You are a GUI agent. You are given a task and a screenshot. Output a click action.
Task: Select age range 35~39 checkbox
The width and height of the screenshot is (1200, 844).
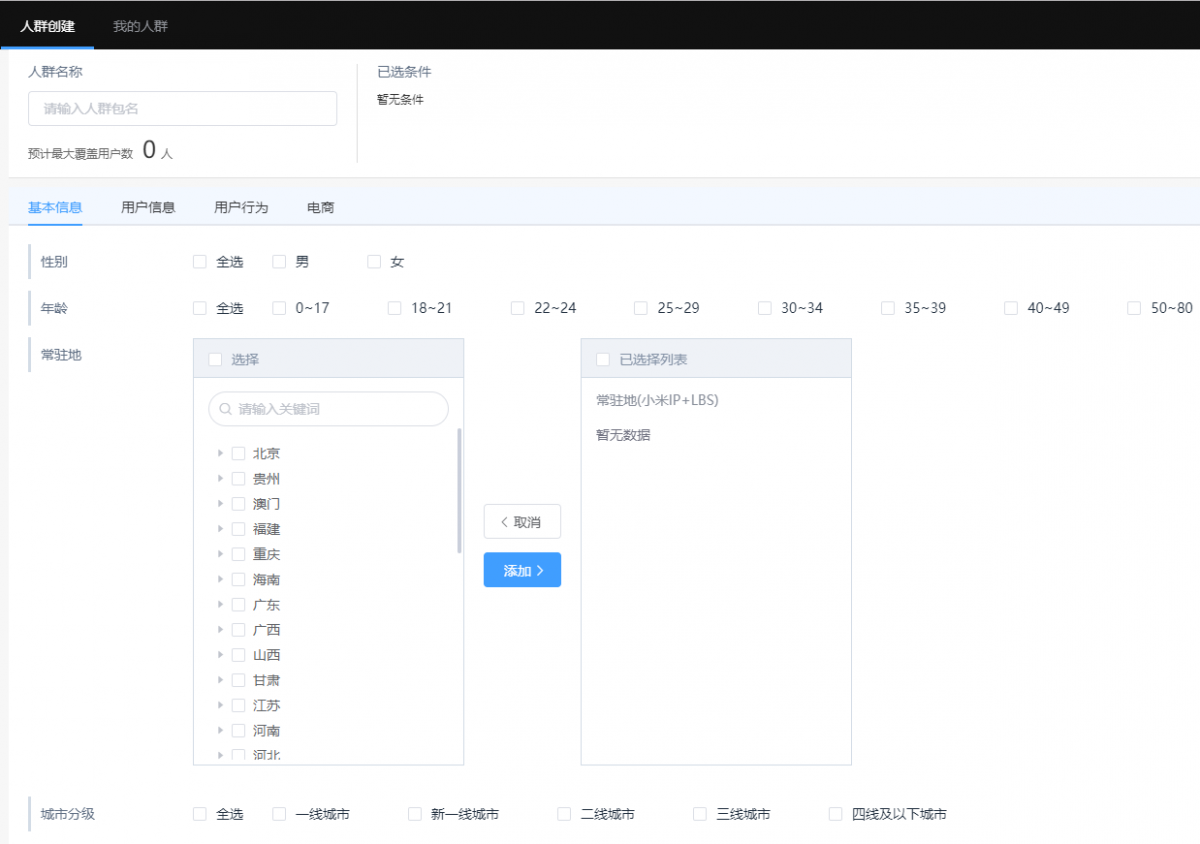[888, 308]
